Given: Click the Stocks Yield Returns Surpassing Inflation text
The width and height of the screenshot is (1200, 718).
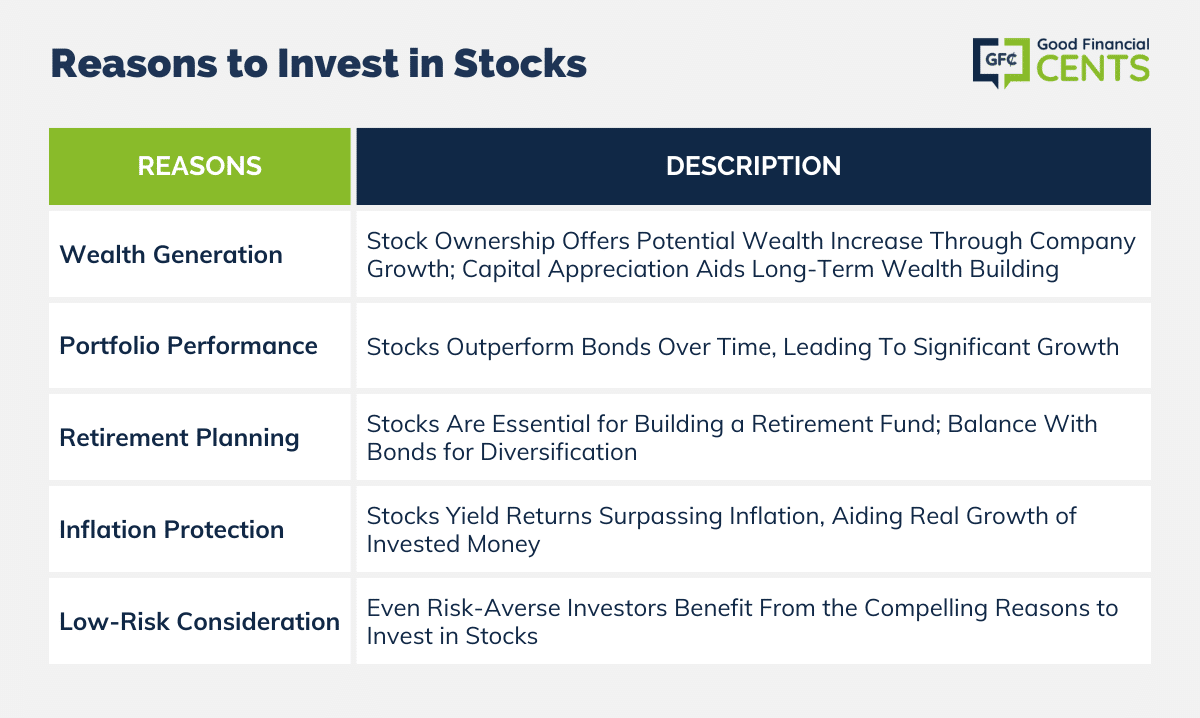Looking at the screenshot, I should point(721,530).
